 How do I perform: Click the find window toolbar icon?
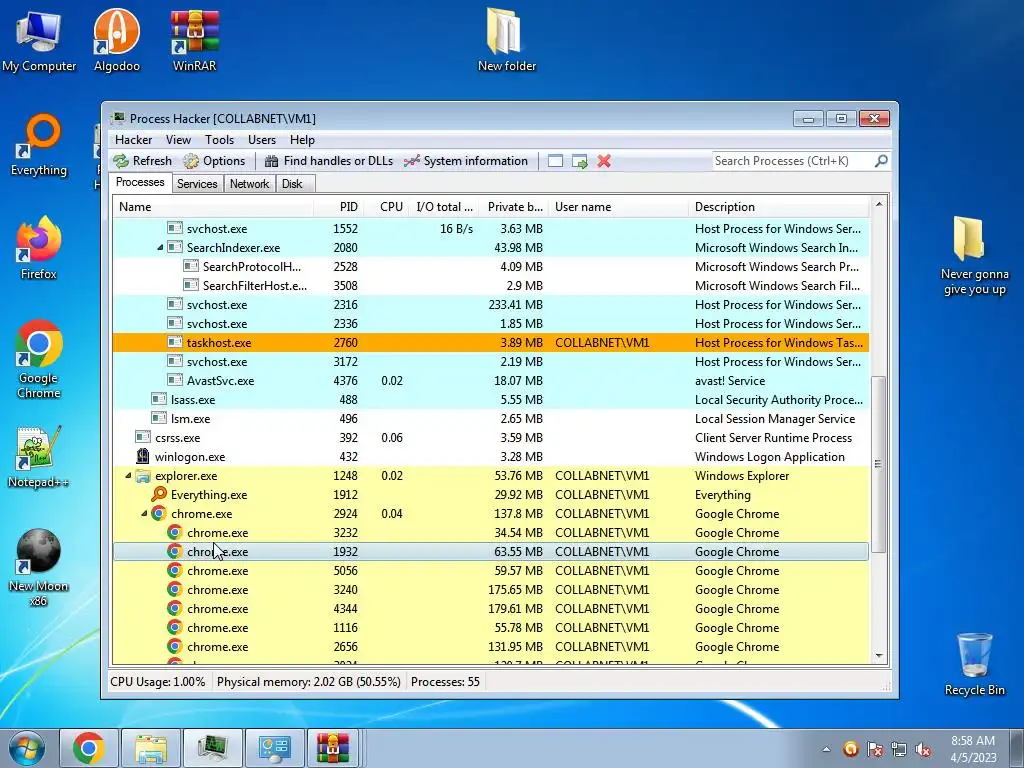tap(555, 161)
